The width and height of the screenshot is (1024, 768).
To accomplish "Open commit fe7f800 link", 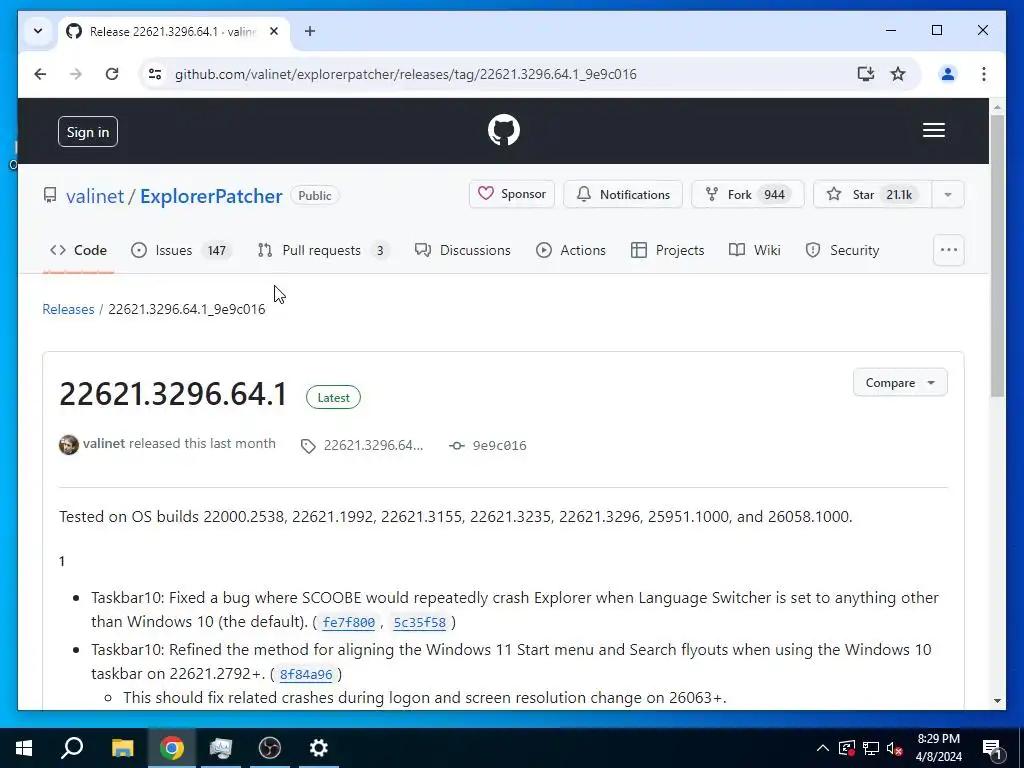I will pyautogui.click(x=349, y=622).
